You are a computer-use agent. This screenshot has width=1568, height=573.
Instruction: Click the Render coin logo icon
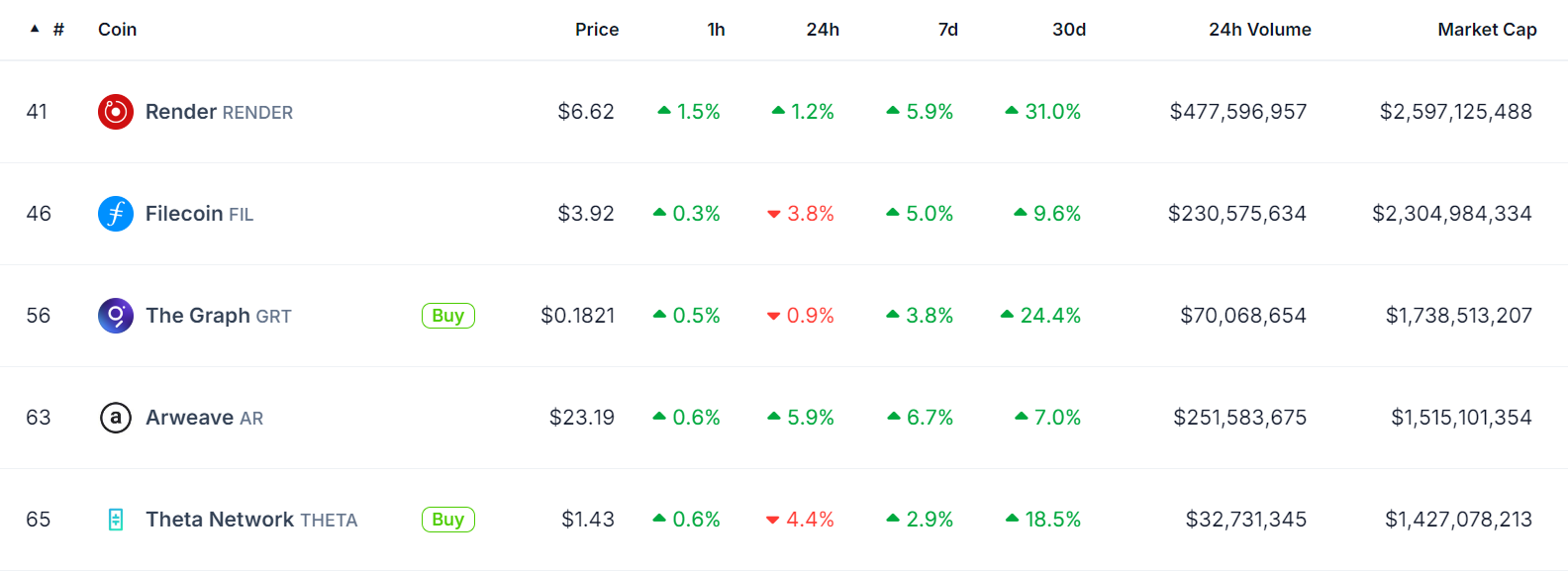(116, 112)
